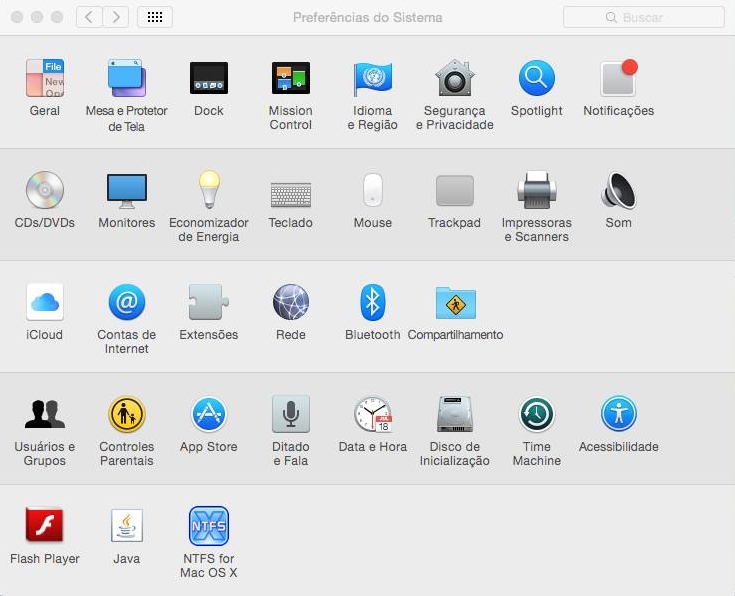Open Compartilhamento sharing settings

coord(455,303)
